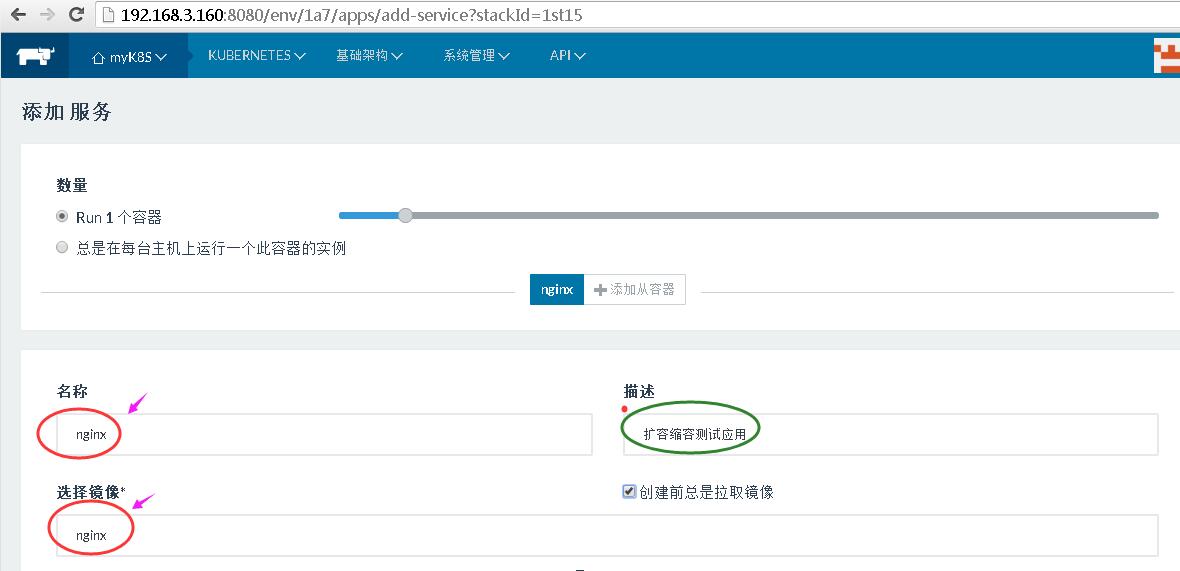Image resolution: width=1180 pixels, height=571 pixels.
Task: Click the 选择镜像 input field
Action: [x=607, y=536]
